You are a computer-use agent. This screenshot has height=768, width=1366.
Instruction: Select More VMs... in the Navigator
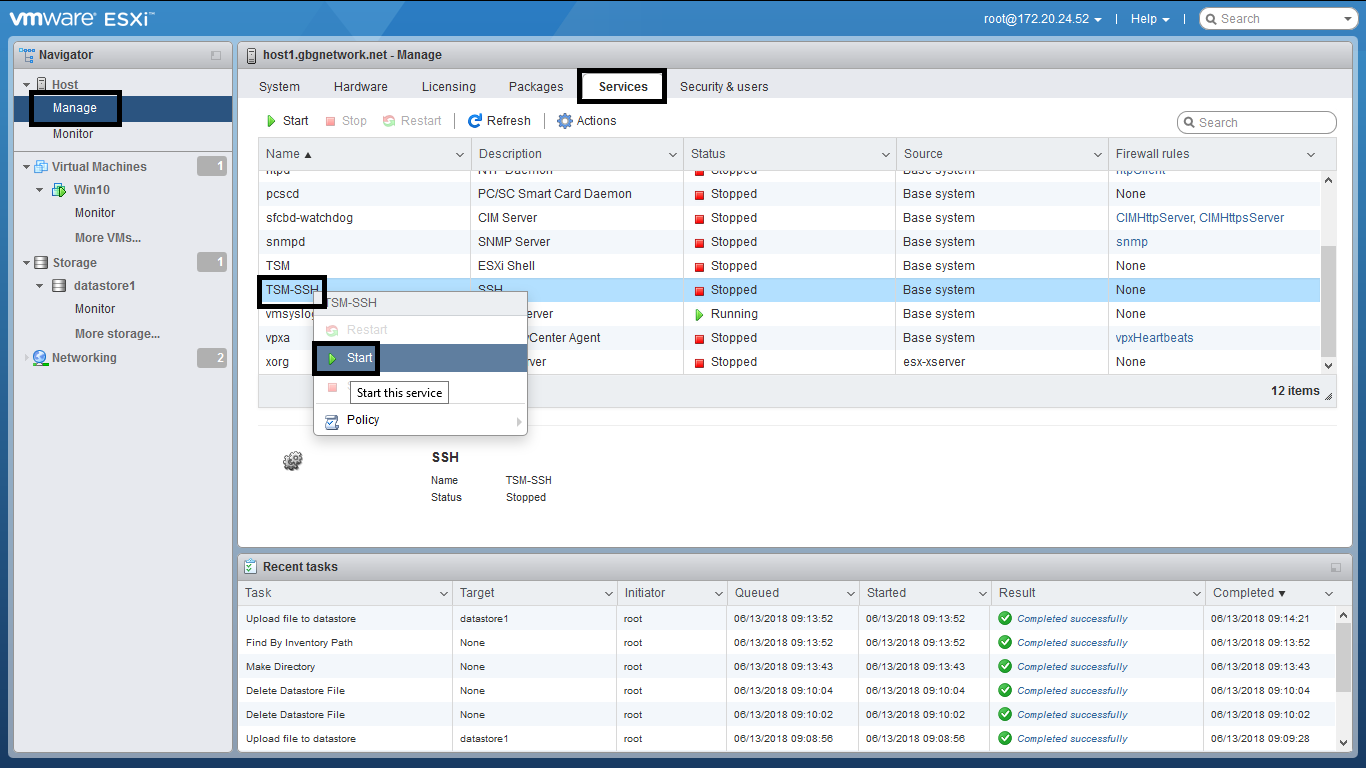click(107, 238)
